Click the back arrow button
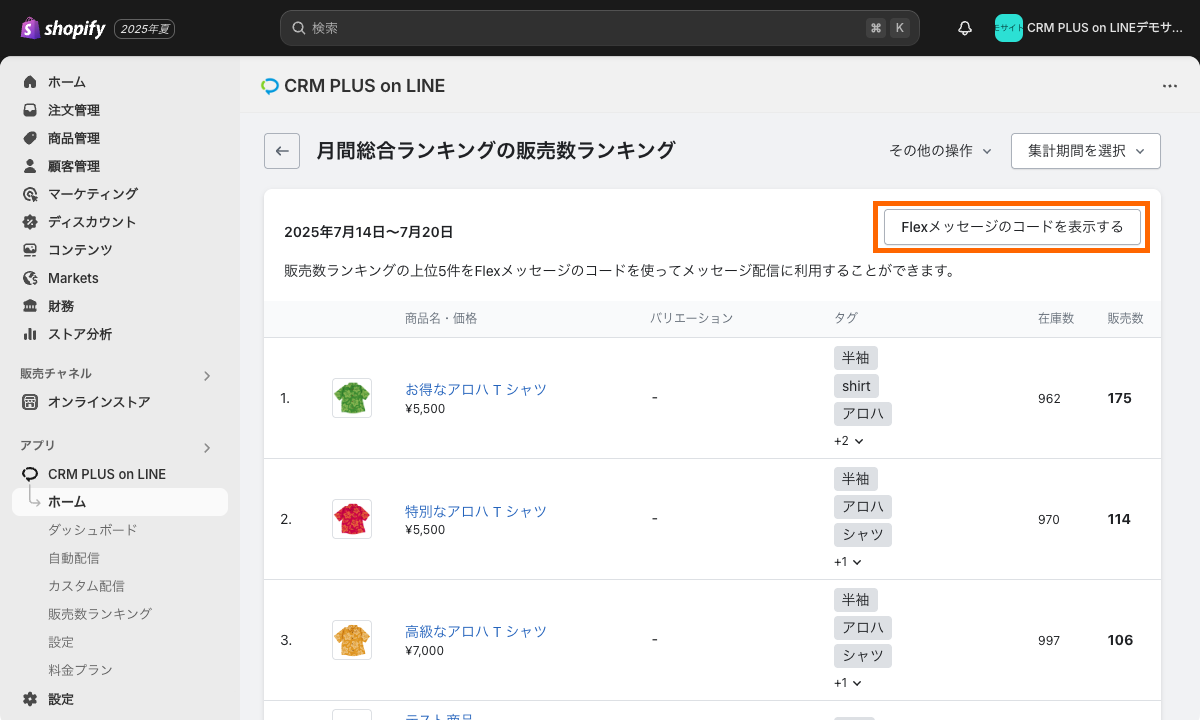This screenshot has width=1200, height=720. (282, 151)
